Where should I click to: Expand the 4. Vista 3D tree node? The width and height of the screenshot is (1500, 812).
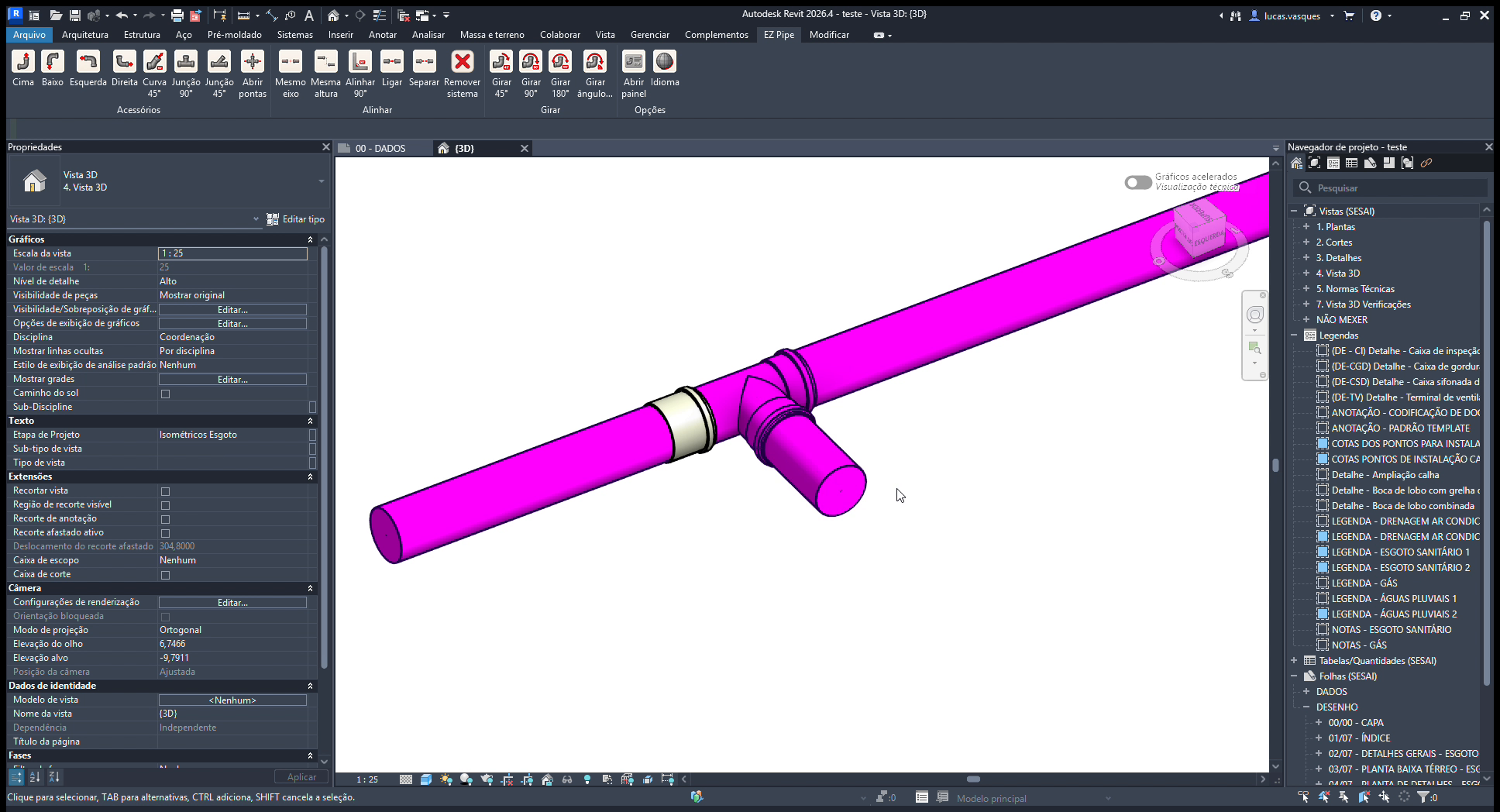pyautogui.click(x=1306, y=273)
